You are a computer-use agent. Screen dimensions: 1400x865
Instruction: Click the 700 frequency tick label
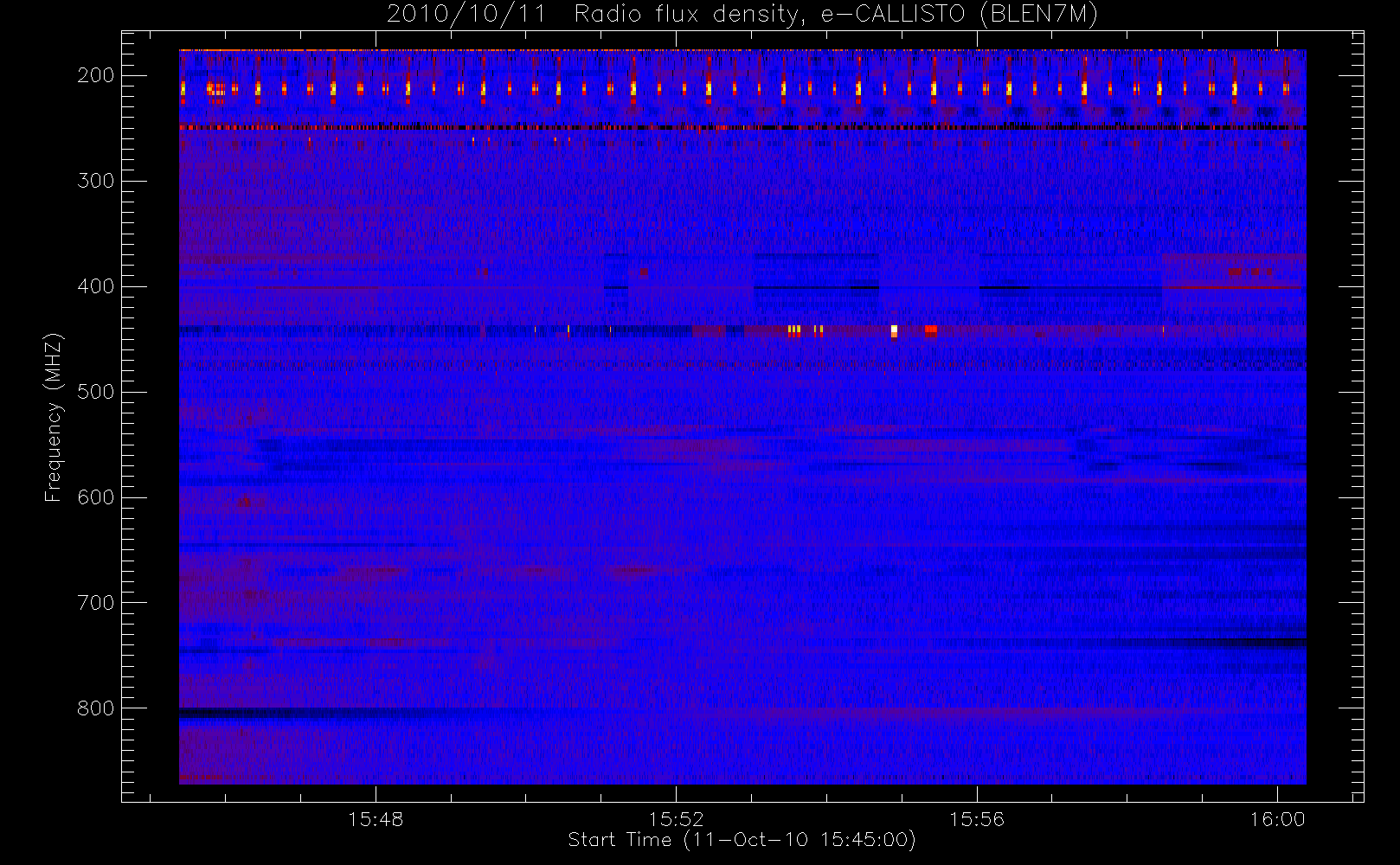pos(96,603)
